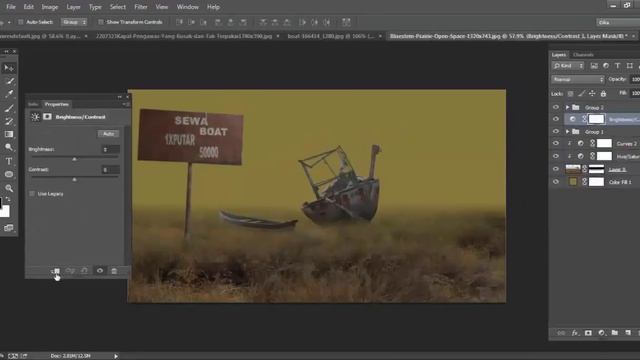Delete the adjustment layer via Properties trash
Screen dimensions: 640x360
click(114, 271)
